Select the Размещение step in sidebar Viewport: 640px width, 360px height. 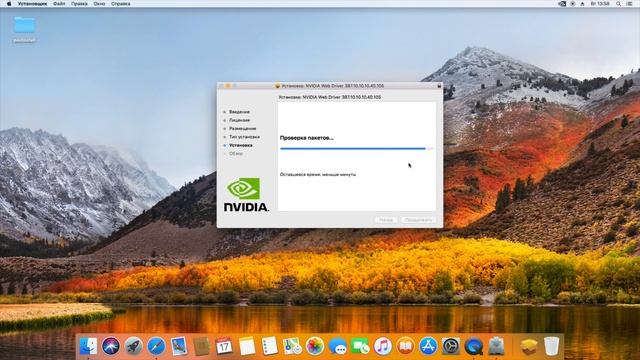click(x=242, y=129)
